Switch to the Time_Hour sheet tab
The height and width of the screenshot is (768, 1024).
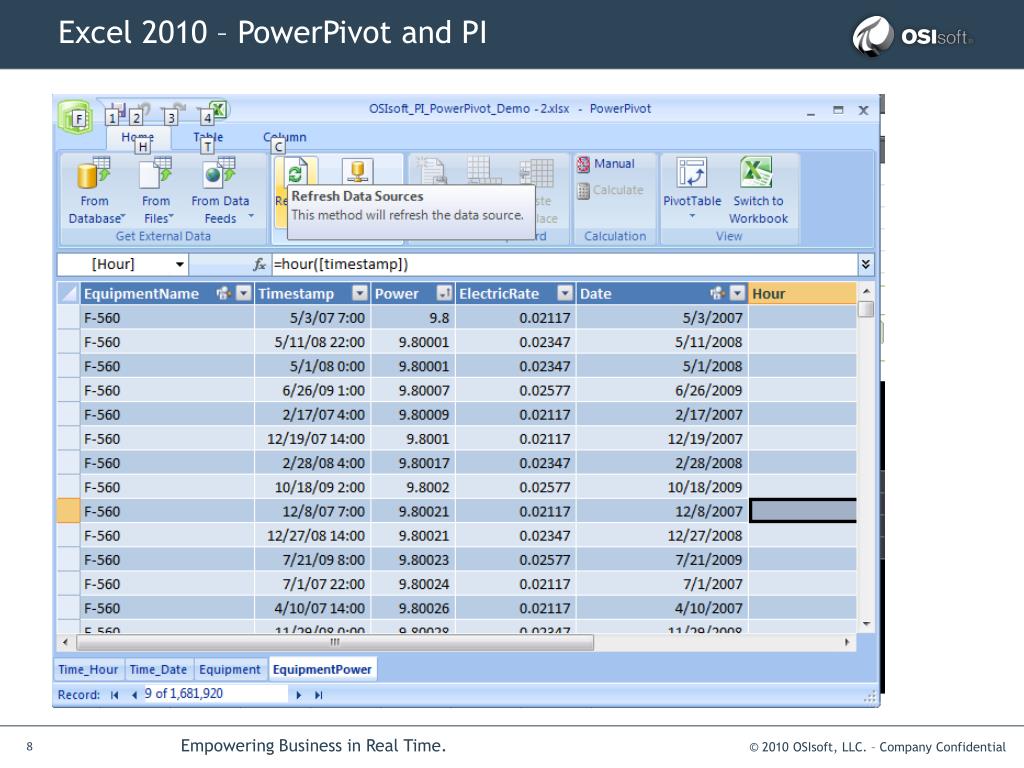click(88, 669)
